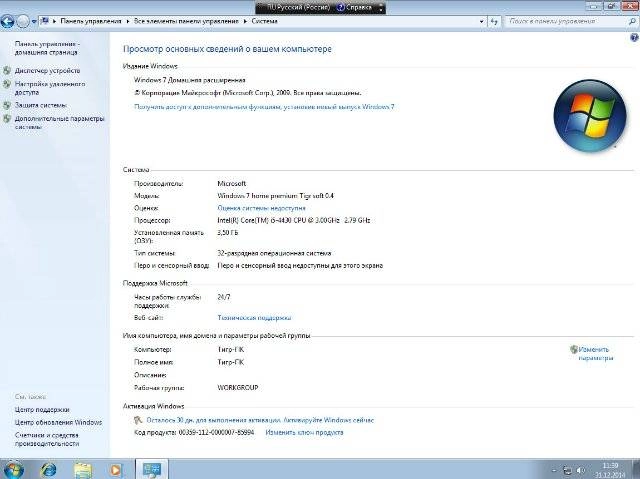Click 'Windows 7 Домашняя расширенная' edition text

point(189,80)
